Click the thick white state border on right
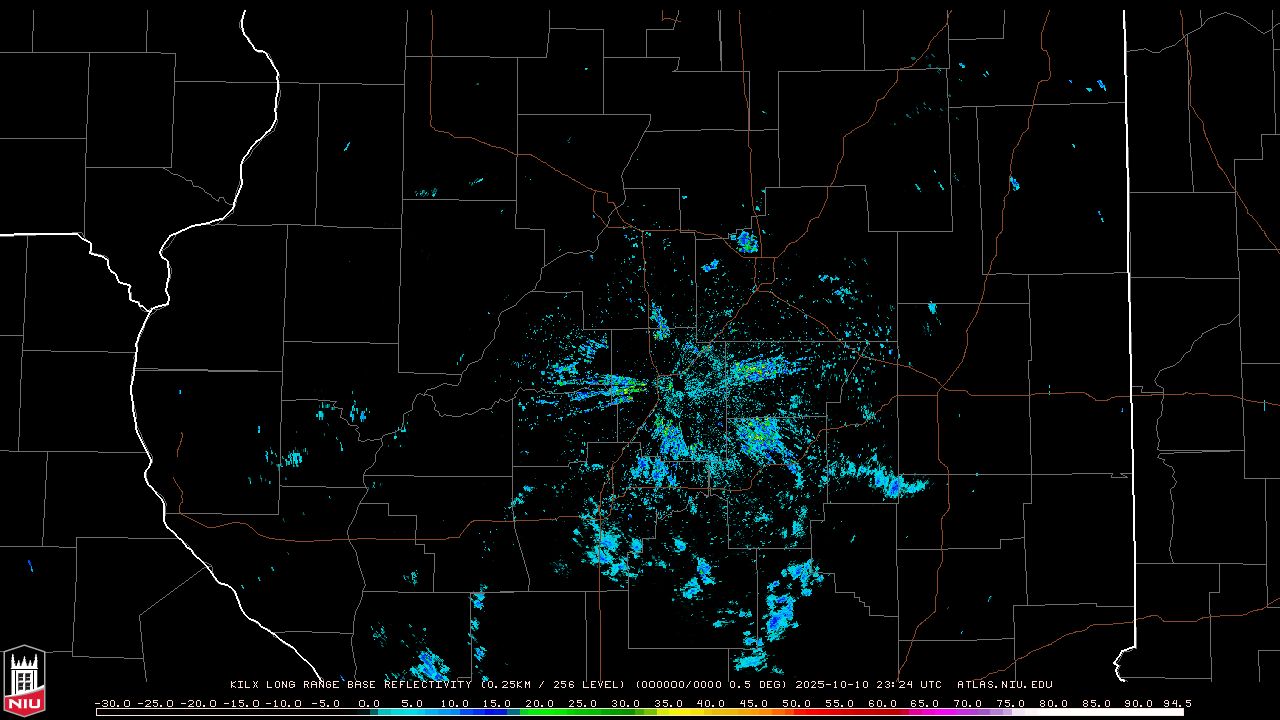Screen dimensions: 1280x720 (x=1128, y=300)
